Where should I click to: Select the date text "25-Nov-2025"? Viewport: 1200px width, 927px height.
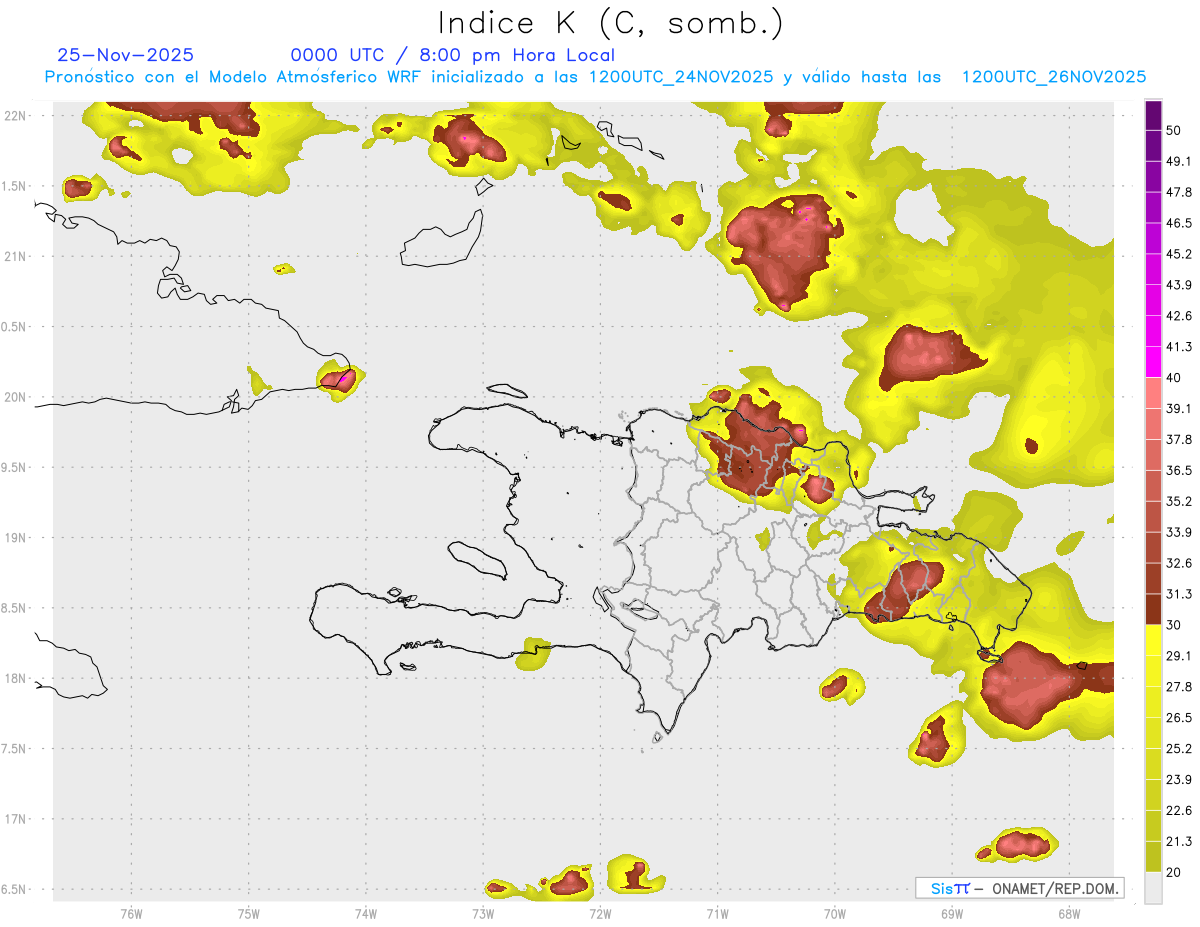(126, 55)
